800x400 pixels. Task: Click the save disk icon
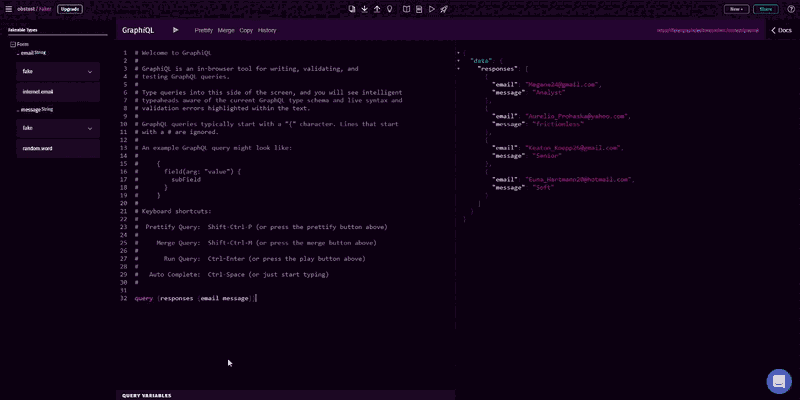[x=419, y=9]
